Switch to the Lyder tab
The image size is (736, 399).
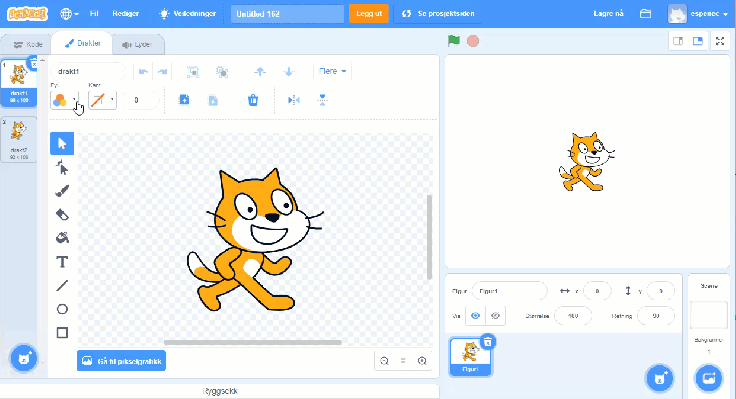coord(137,45)
